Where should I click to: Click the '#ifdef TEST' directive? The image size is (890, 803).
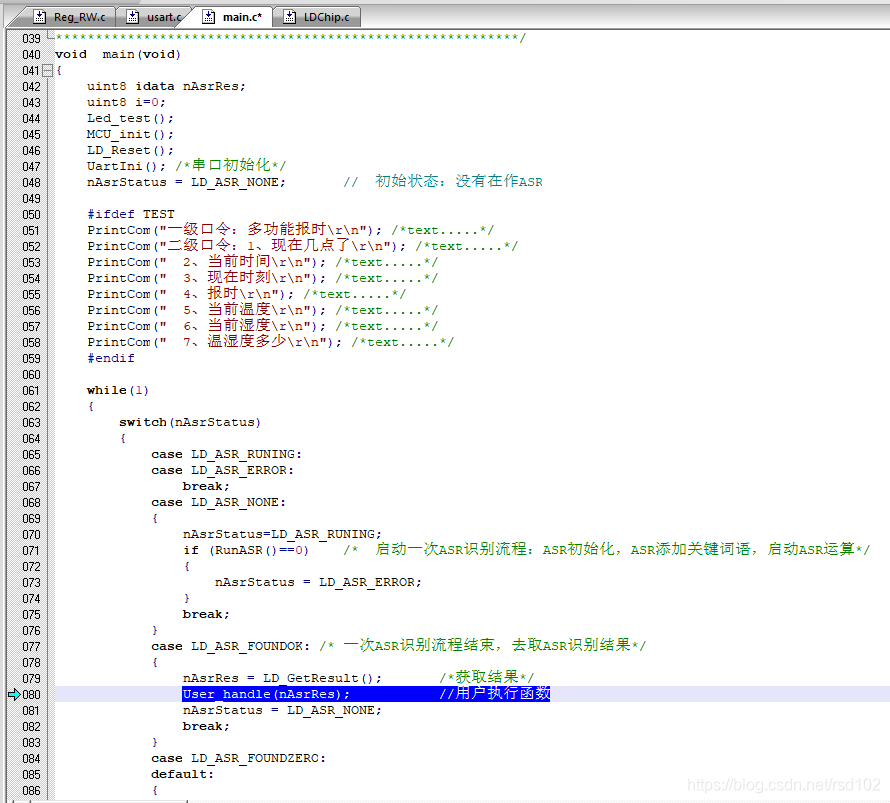(x=131, y=214)
